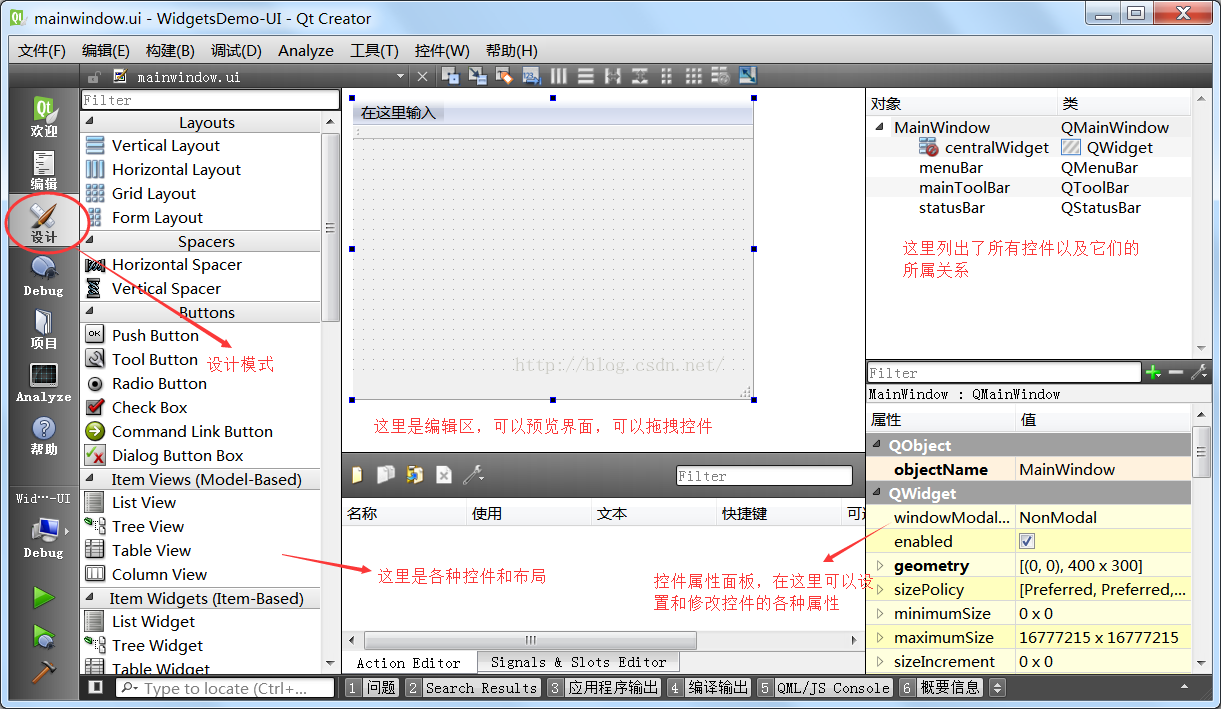
Task: Click the Lay Out in Grid toolbar icon
Action: (693, 76)
